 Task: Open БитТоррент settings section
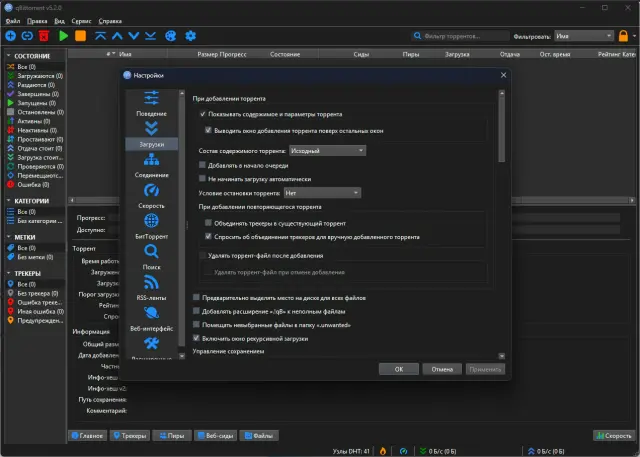pyautogui.click(x=151, y=226)
